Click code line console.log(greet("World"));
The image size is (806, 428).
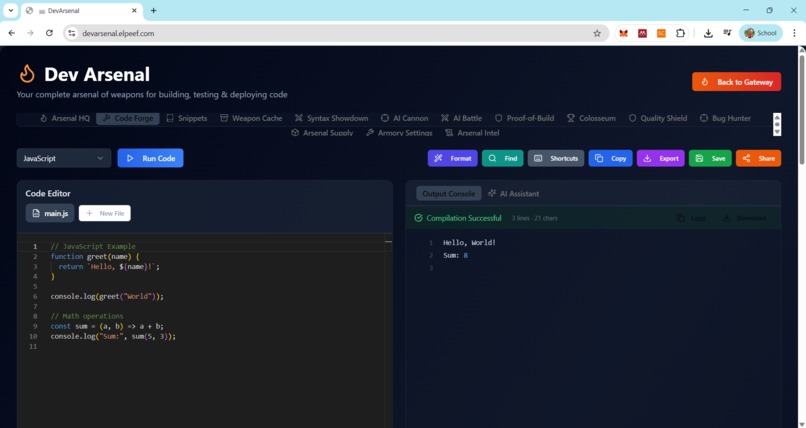[x=107, y=296]
